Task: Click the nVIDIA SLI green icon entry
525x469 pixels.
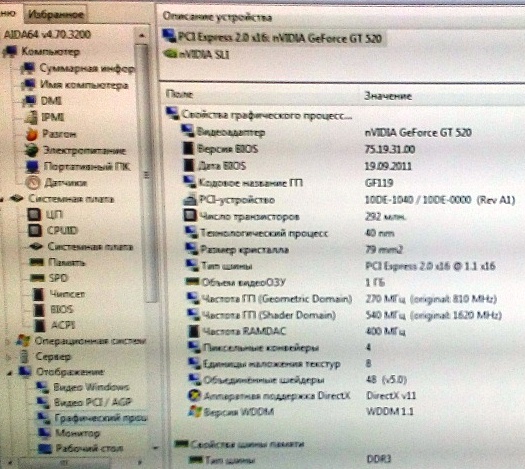Action: click(196, 54)
